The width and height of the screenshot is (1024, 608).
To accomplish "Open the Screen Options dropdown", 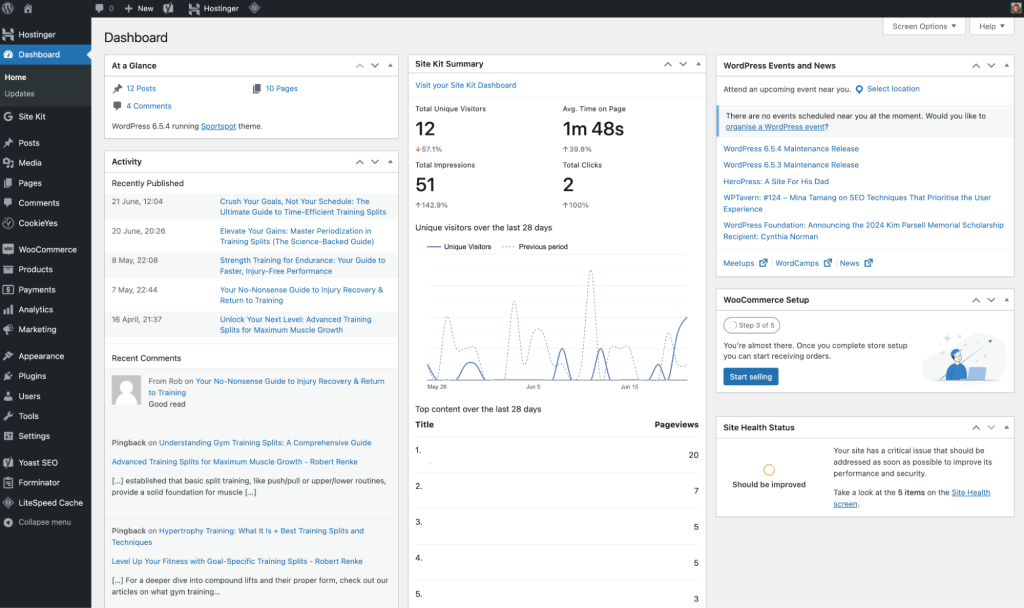I will [x=921, y=26].
